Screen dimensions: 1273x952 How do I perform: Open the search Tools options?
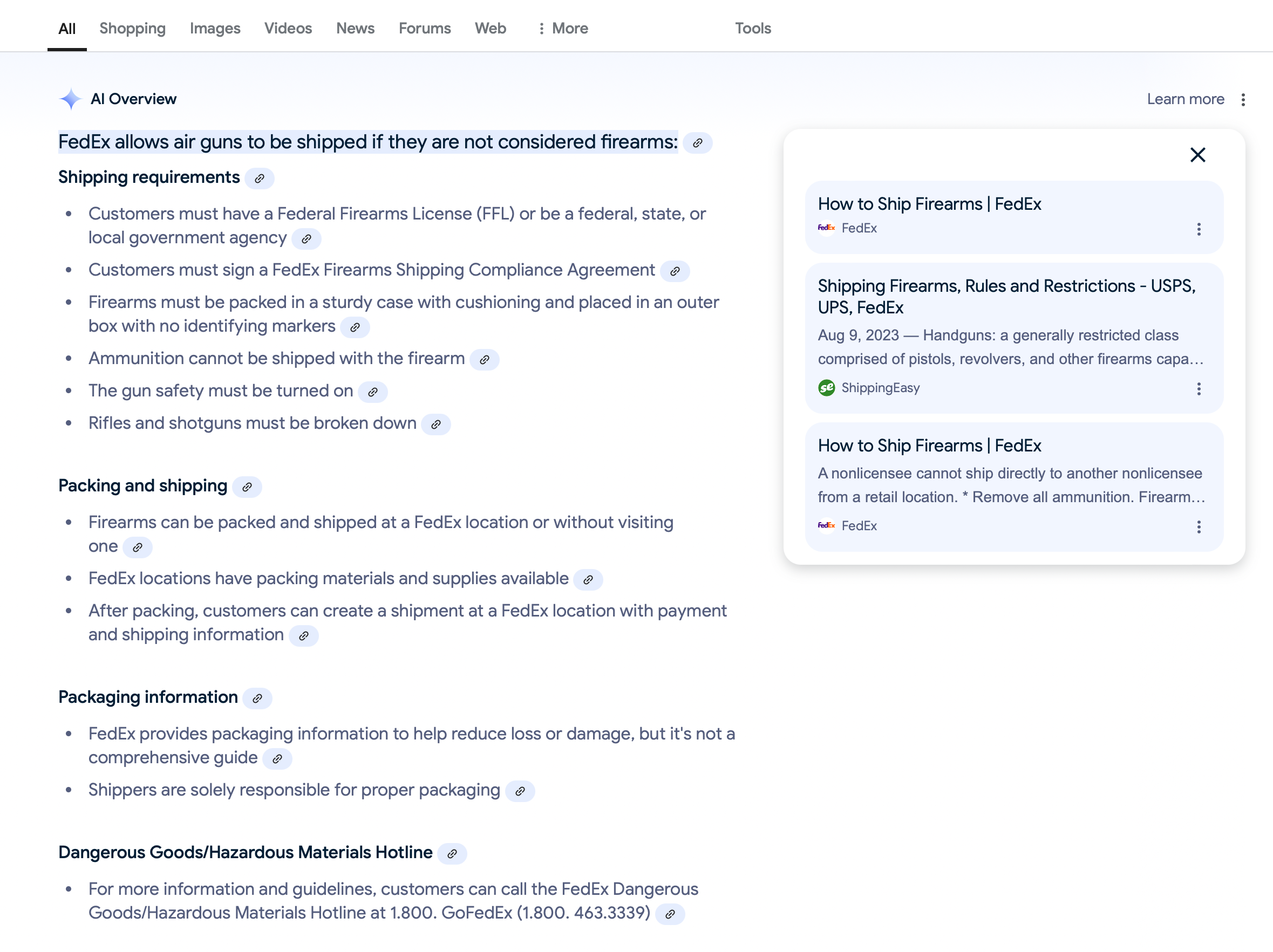tap(753, 28)
